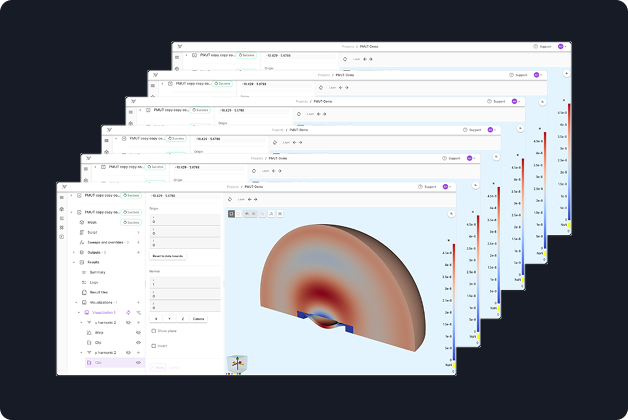Image resolution: width=628 pixels, height=420 pixels.
Task: Click the Sweeps and overrides function icon
Action: click(82, 242)
